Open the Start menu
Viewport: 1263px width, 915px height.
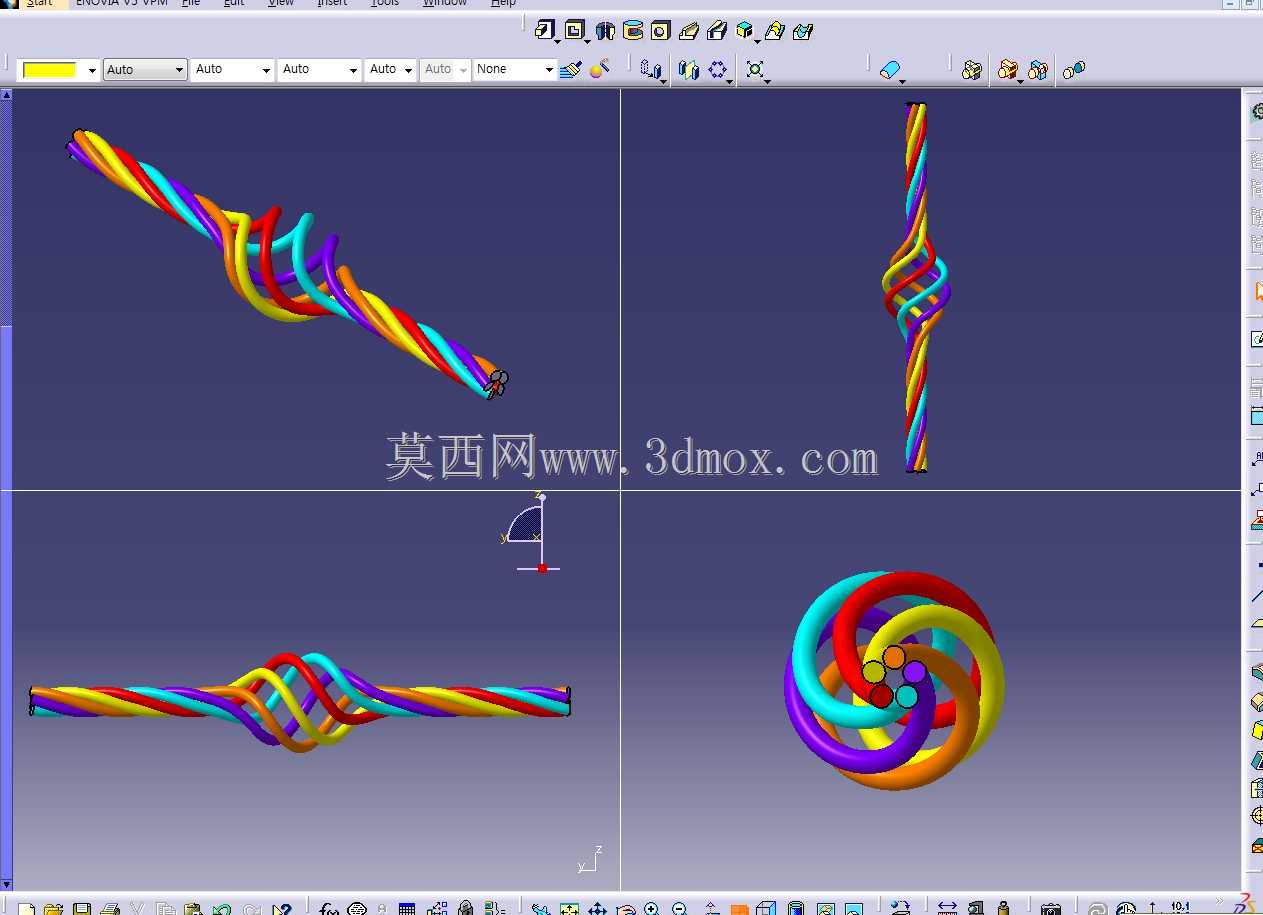(40, 3)
